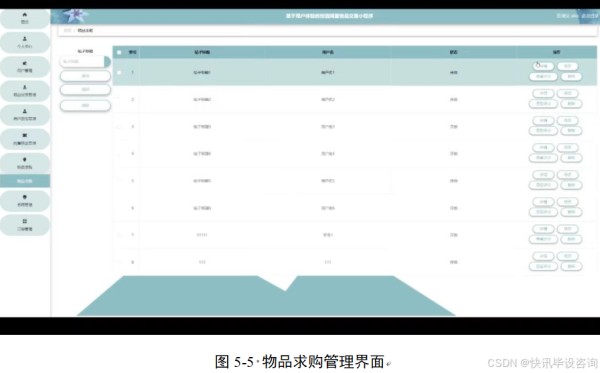Click the post title column header

202,52
